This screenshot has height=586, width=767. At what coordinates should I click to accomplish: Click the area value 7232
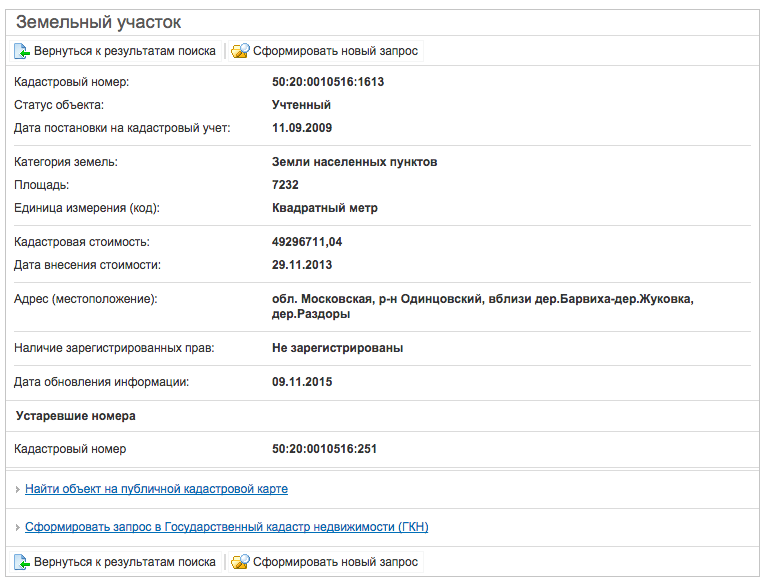click(285, 185)
